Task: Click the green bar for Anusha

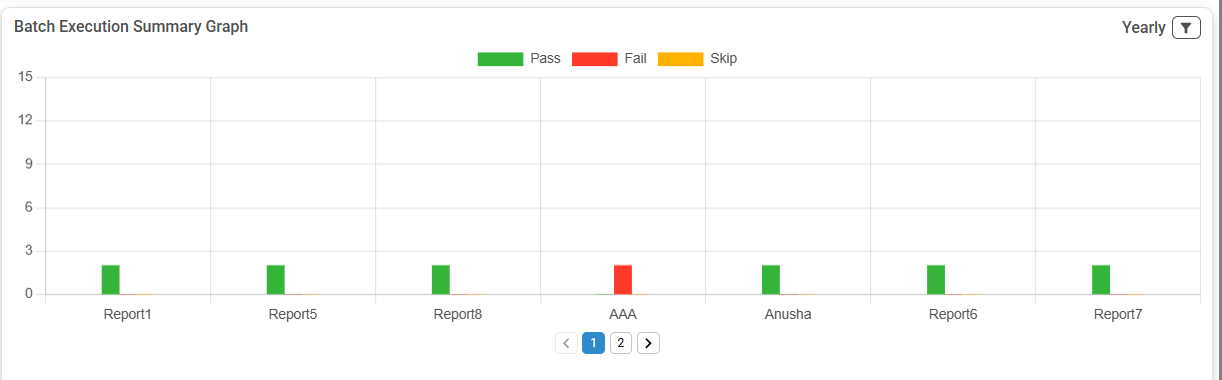Action: [771, 280]
